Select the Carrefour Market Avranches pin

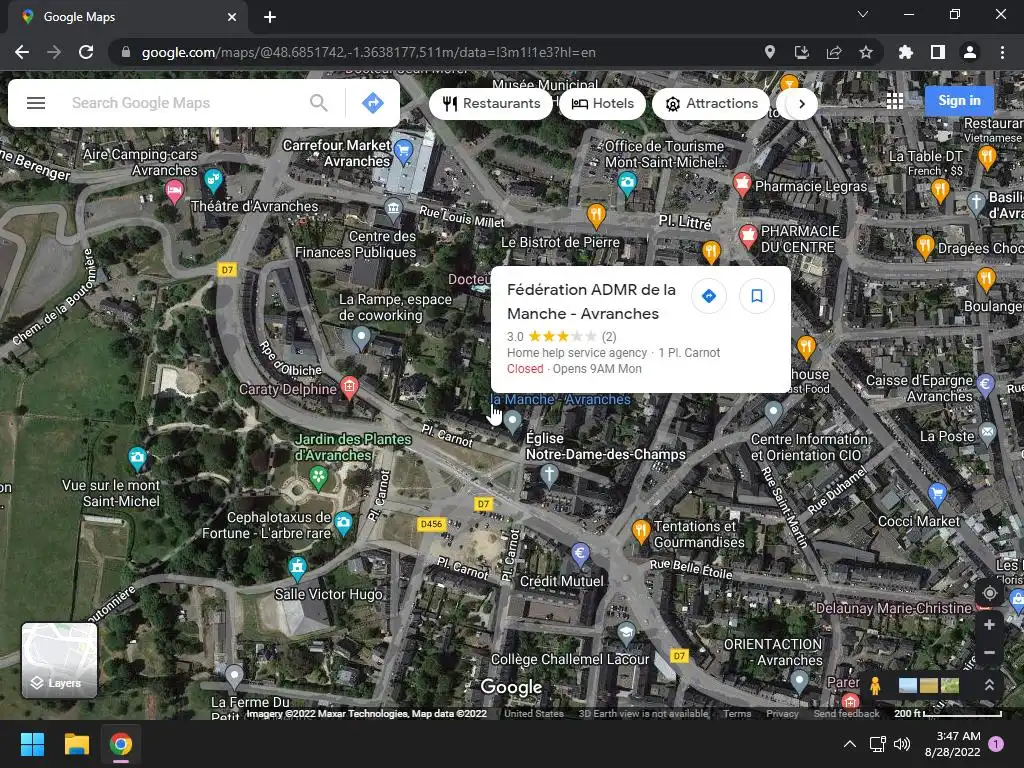point(404,152)
